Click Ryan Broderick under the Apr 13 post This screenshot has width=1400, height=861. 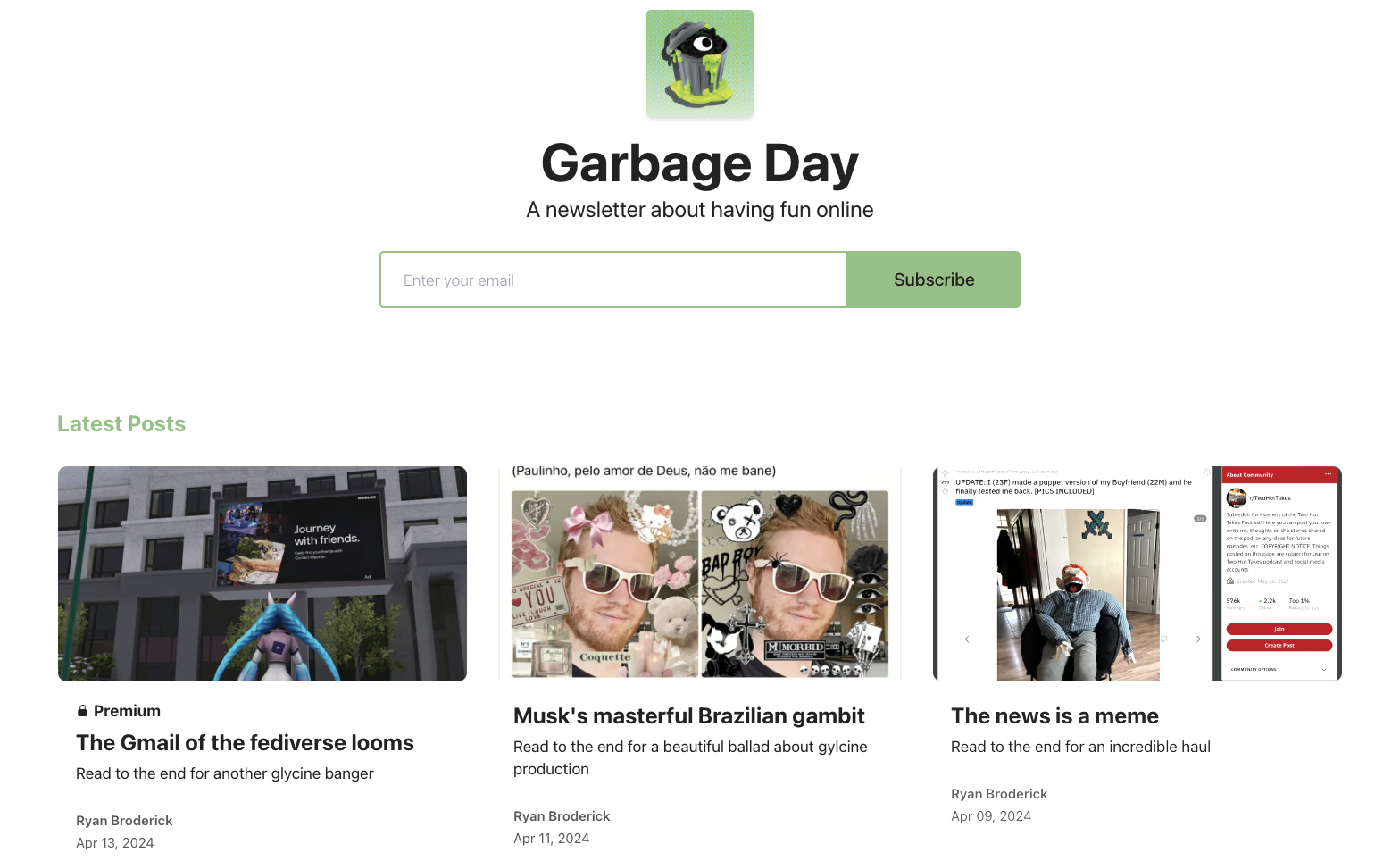tap(124, 821)
